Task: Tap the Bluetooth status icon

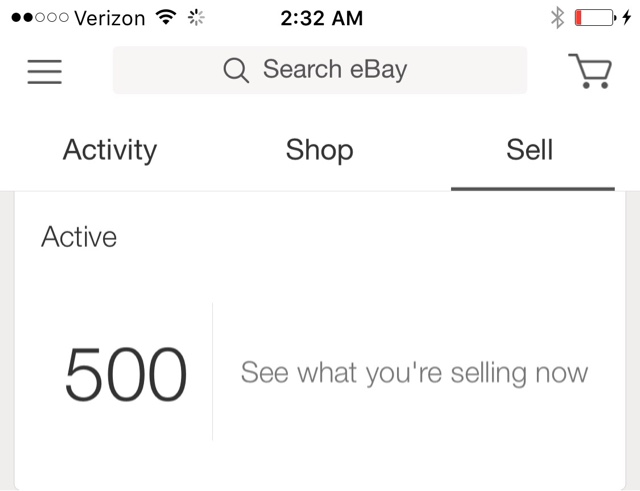Action: pos(558,18)
